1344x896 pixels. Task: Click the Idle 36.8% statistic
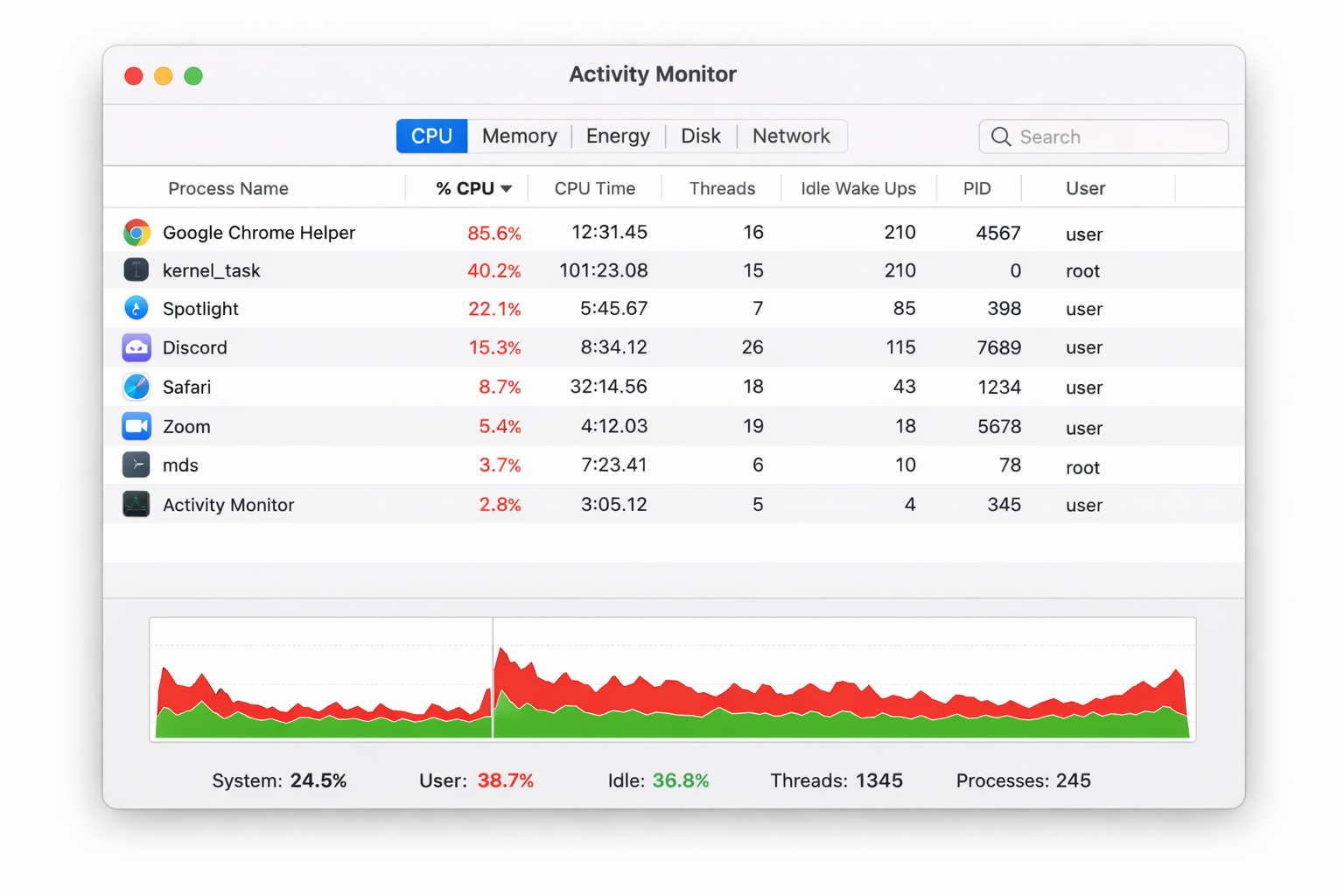pos(658,780)
